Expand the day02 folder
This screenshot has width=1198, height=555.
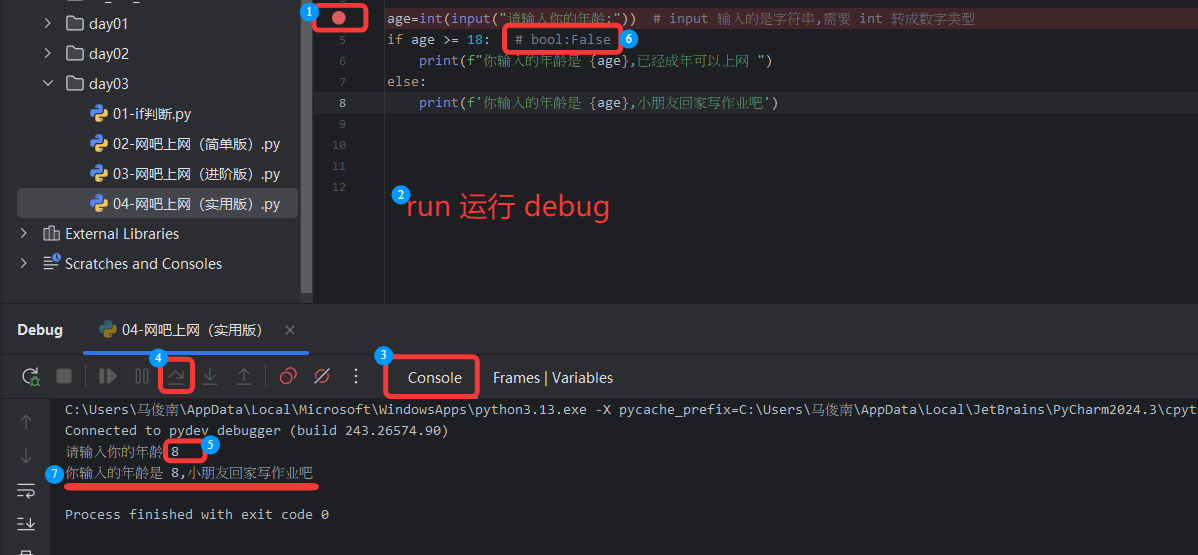point(47,54)
